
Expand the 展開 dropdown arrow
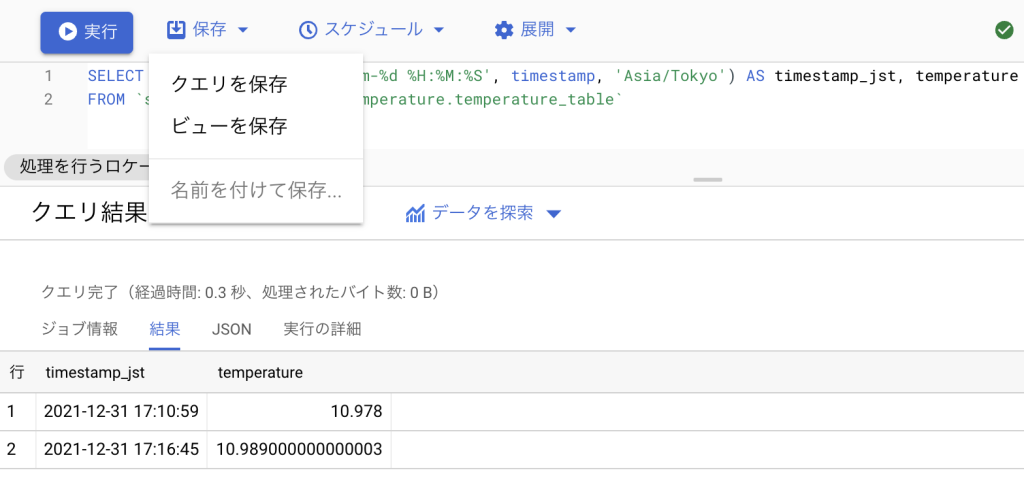pyautogui.click(x=571, y=30)
